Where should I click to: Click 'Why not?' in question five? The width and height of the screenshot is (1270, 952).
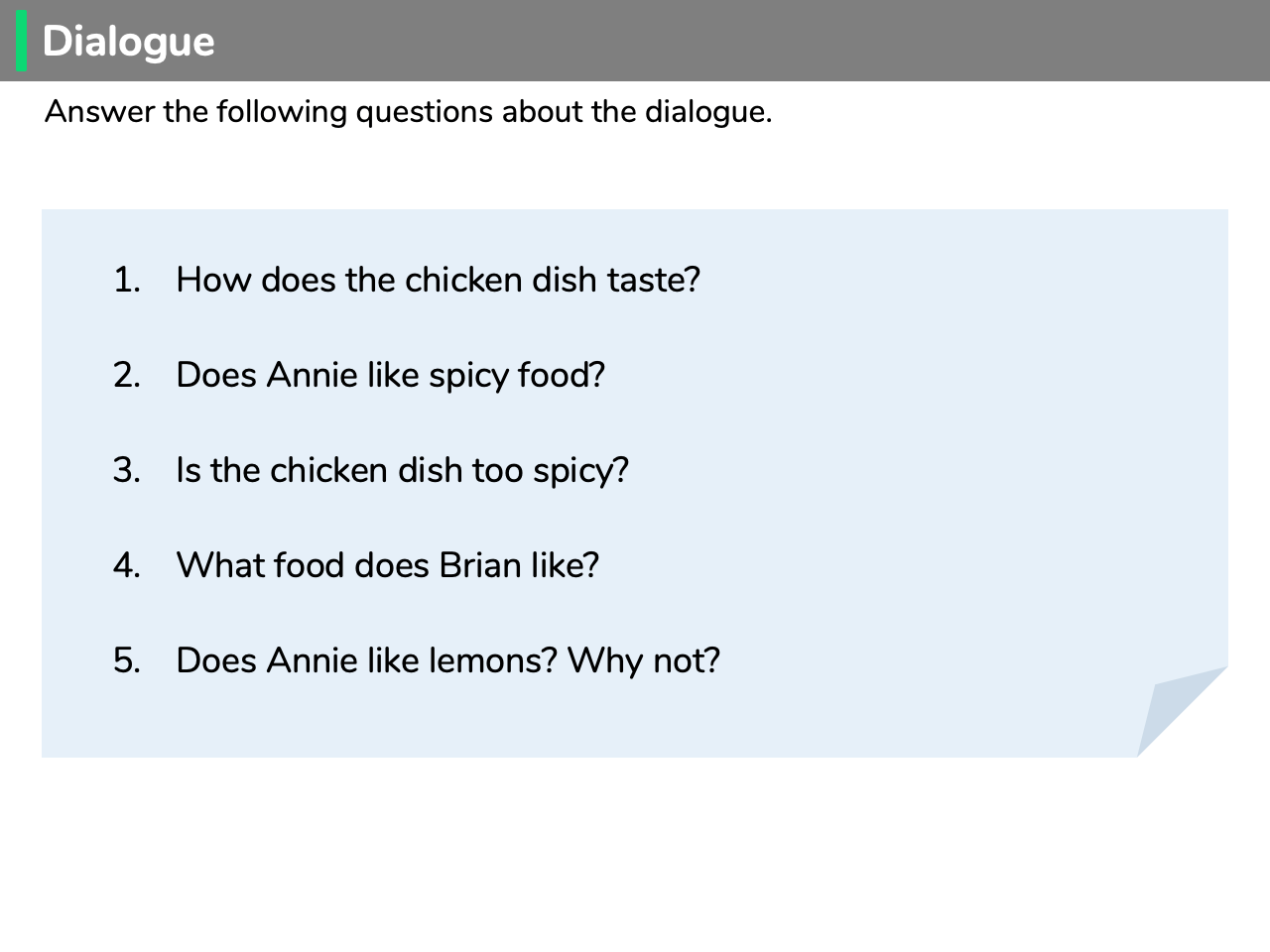(644, 660)
